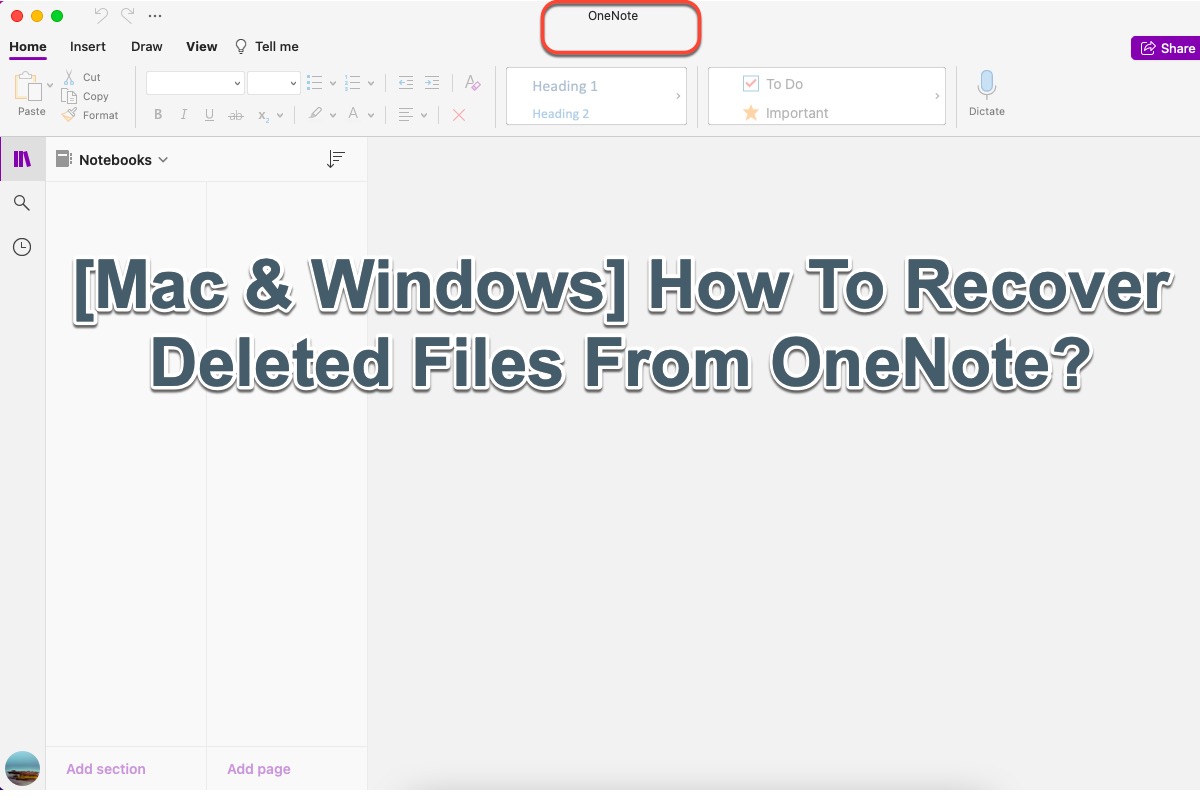
Task: Open Recent notes clock icon
Action: [x=21, y=247]
